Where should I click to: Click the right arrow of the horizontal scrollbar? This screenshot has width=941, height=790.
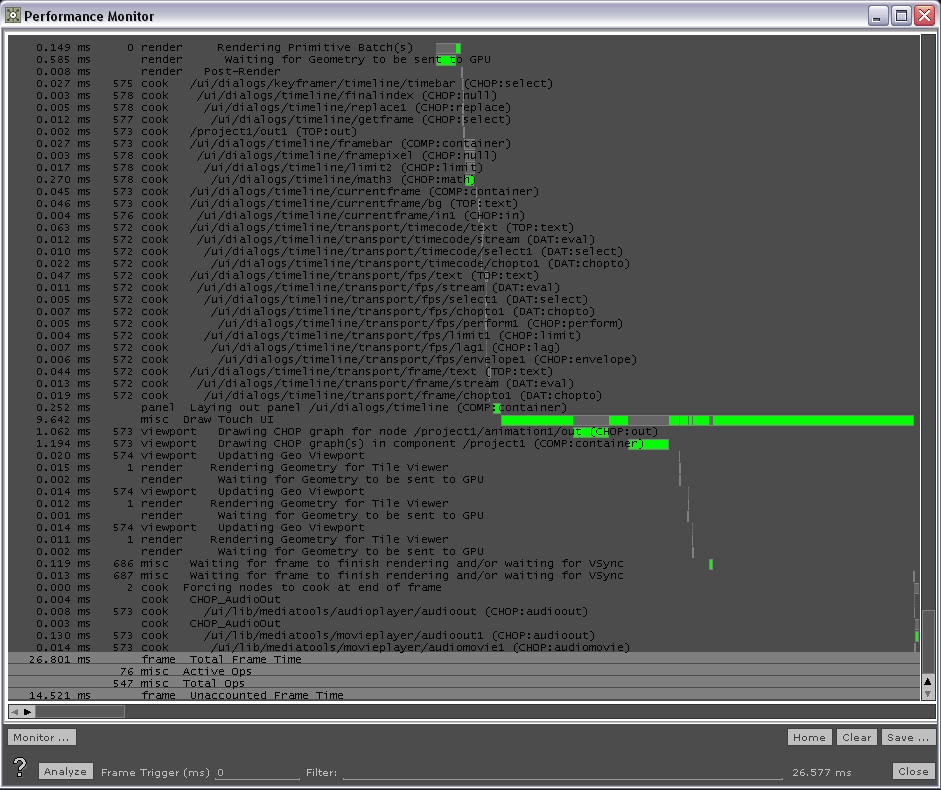[25, 711]
